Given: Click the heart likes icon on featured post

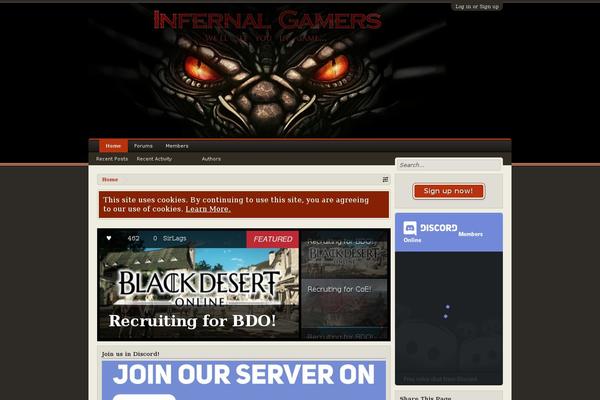Looking at the screenshot, I should 109,238.
